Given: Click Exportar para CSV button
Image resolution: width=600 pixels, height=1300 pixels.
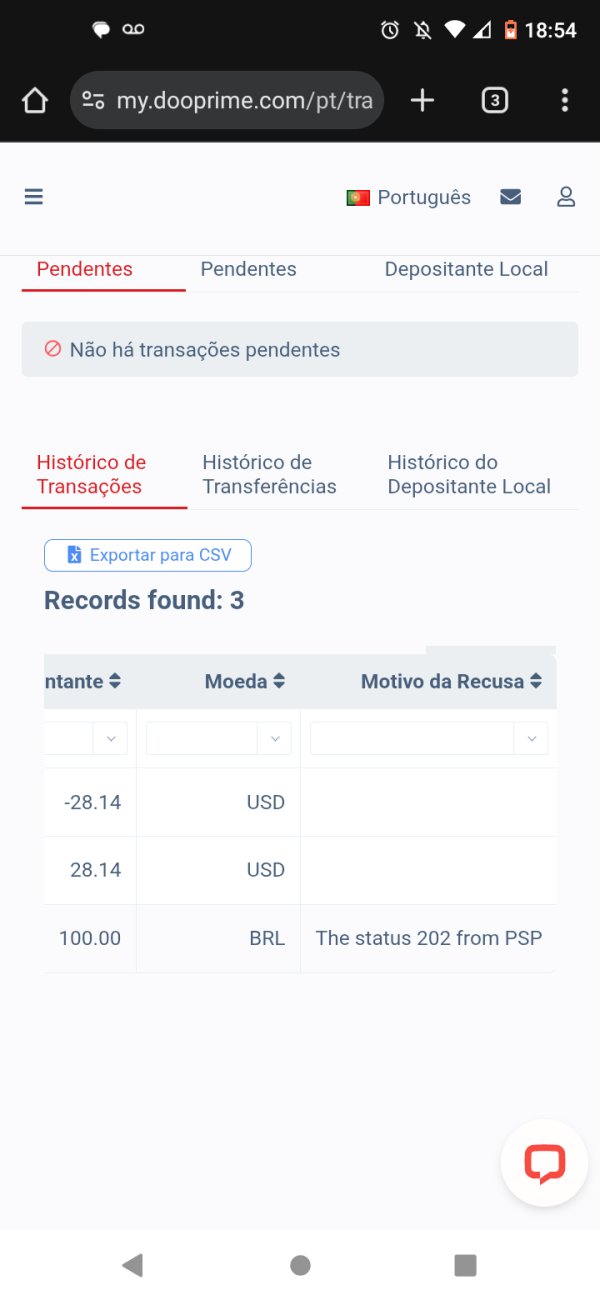Looking at the screenshot, I should (x=148, y=555).
